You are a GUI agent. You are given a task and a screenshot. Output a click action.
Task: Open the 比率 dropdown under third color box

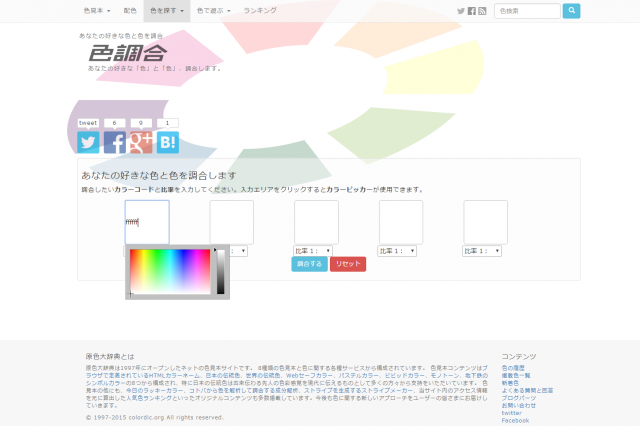pyautogui.click(x=313, y=251)
